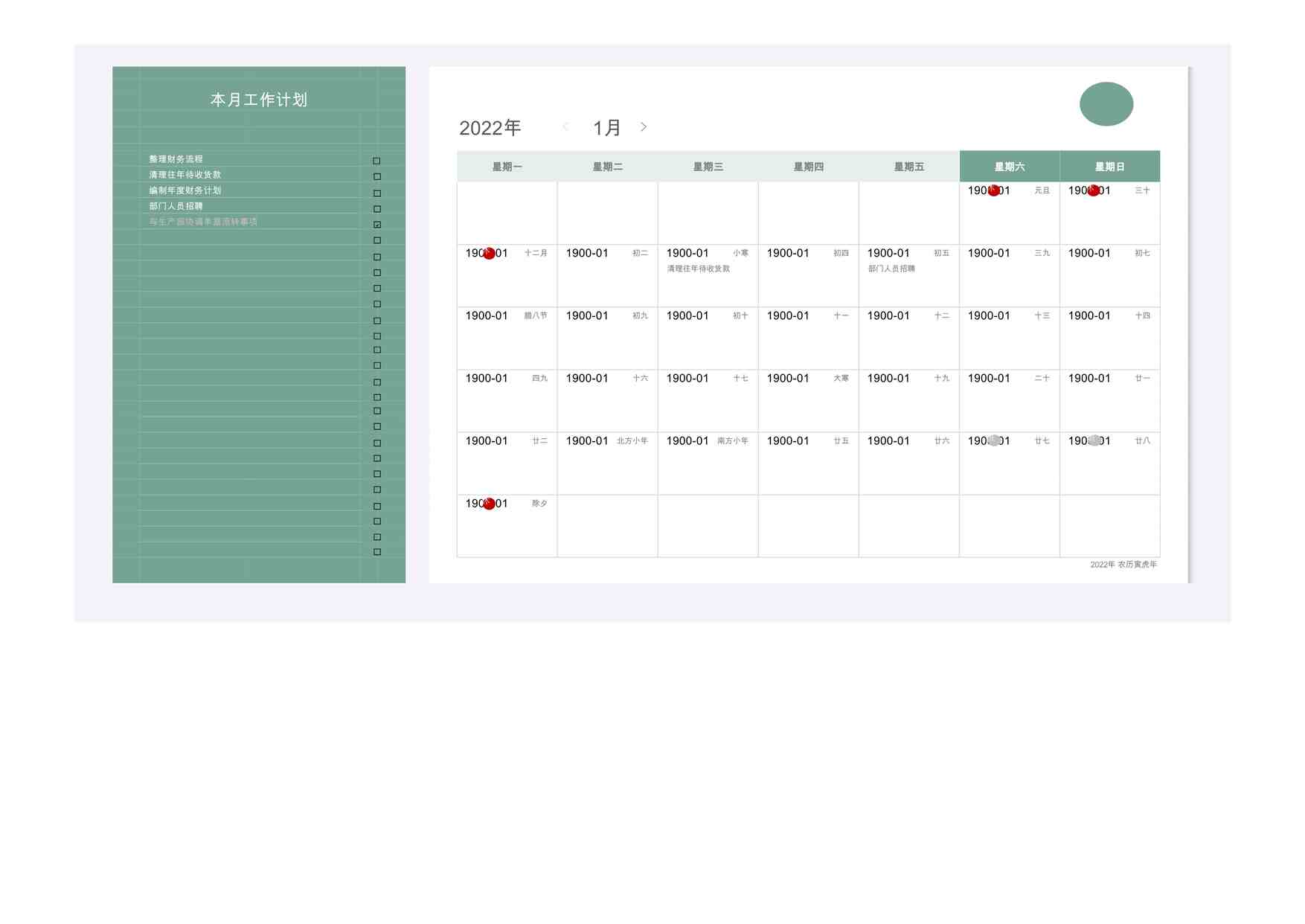This screenshot has width=1305, height=924.
Task: Click the 清理往年待收货款 note in the 小寒 cell
Action: tap(699, 269)
